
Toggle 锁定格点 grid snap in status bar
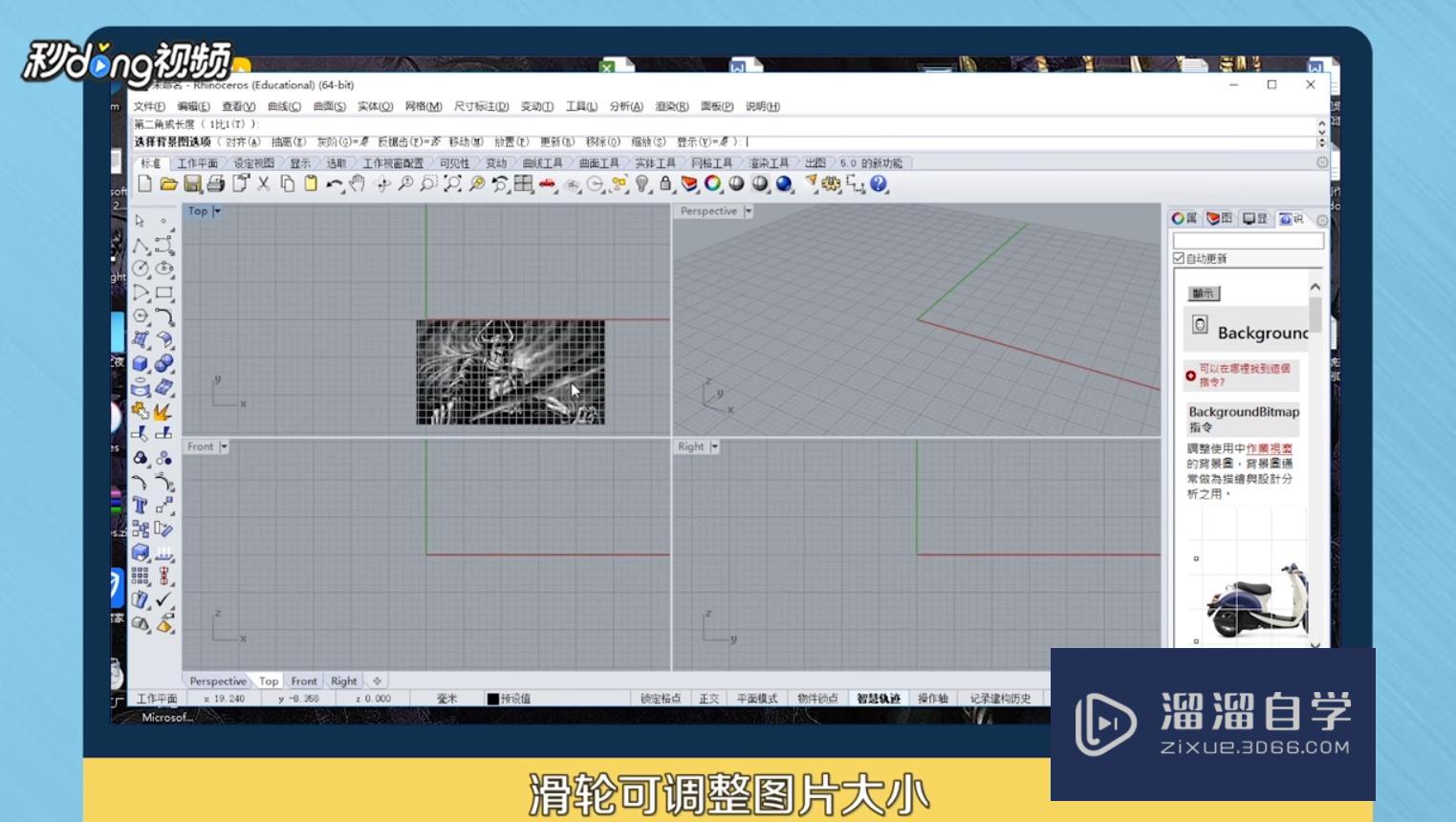point(661,699)
